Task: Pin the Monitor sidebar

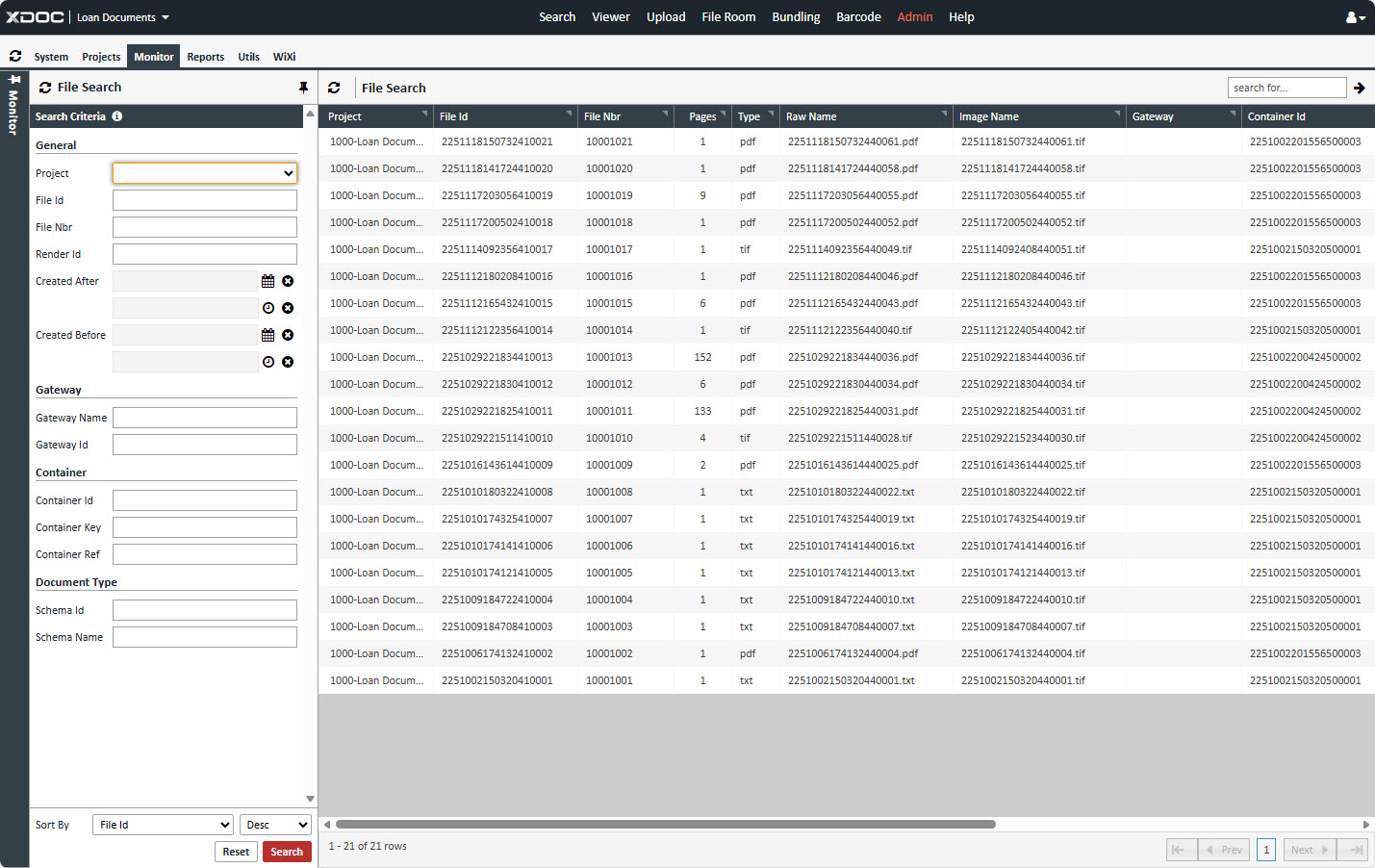Action: [x=14, y=80]
